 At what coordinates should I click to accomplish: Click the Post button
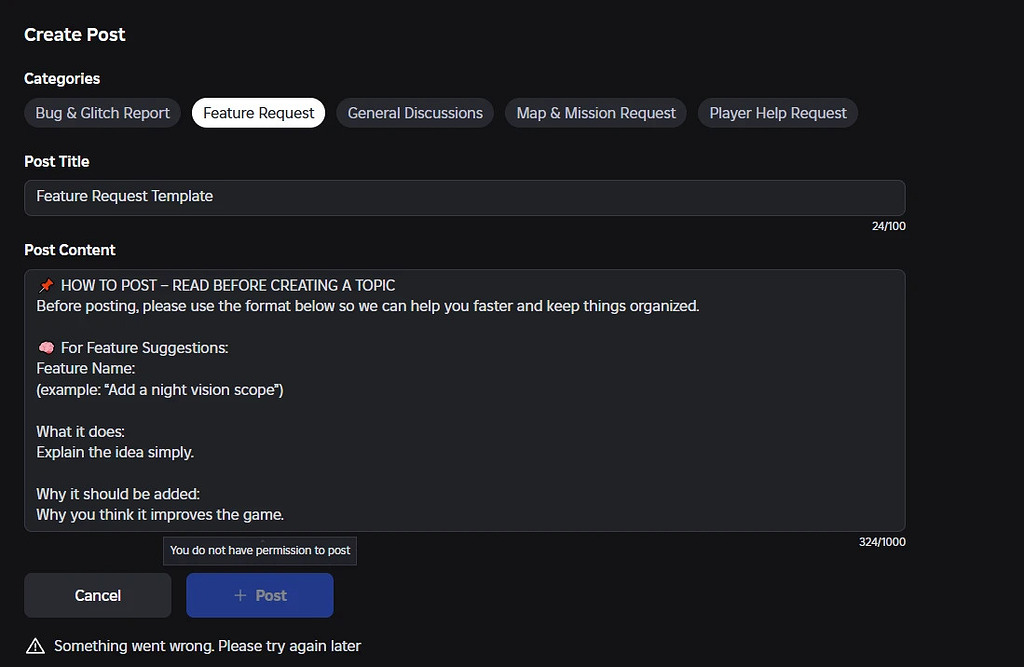click(x=260, y=595)
